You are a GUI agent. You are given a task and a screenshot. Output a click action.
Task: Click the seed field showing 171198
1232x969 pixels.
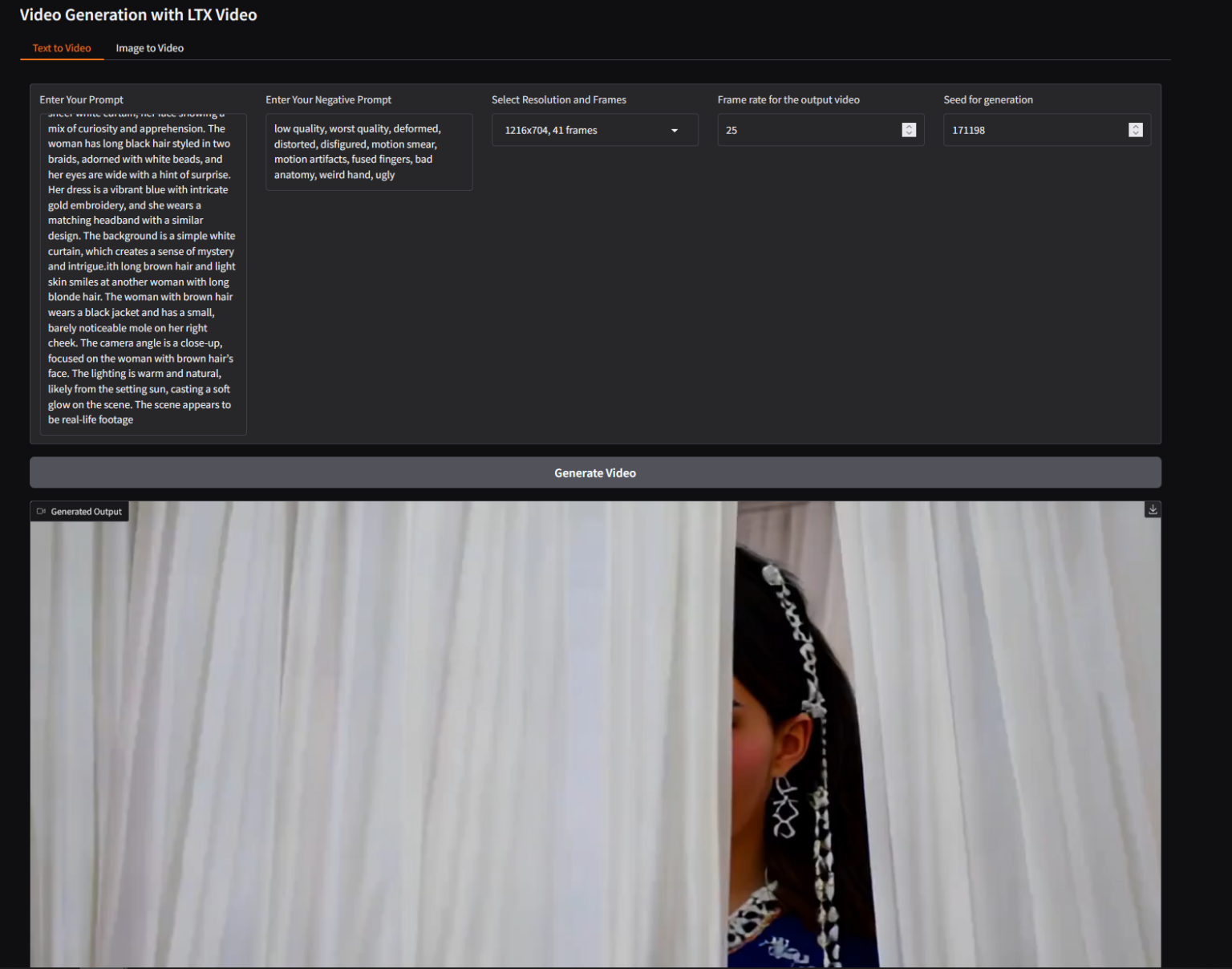click(x=1035, y=131)
